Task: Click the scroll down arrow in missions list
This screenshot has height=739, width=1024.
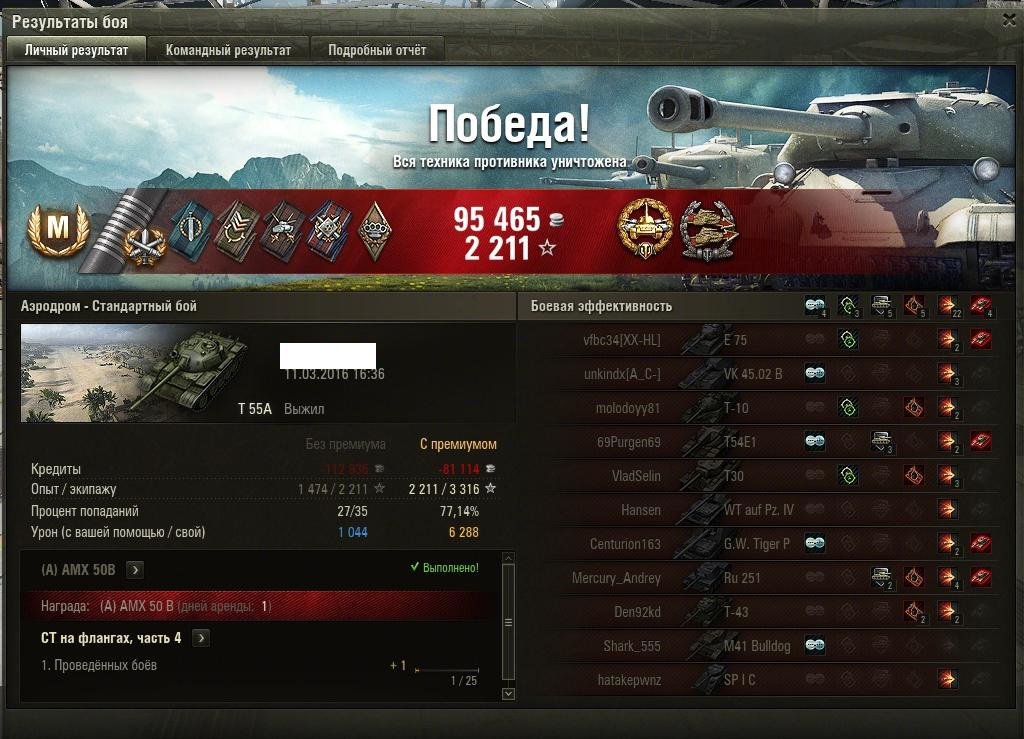Action: (x=508, y=693)
